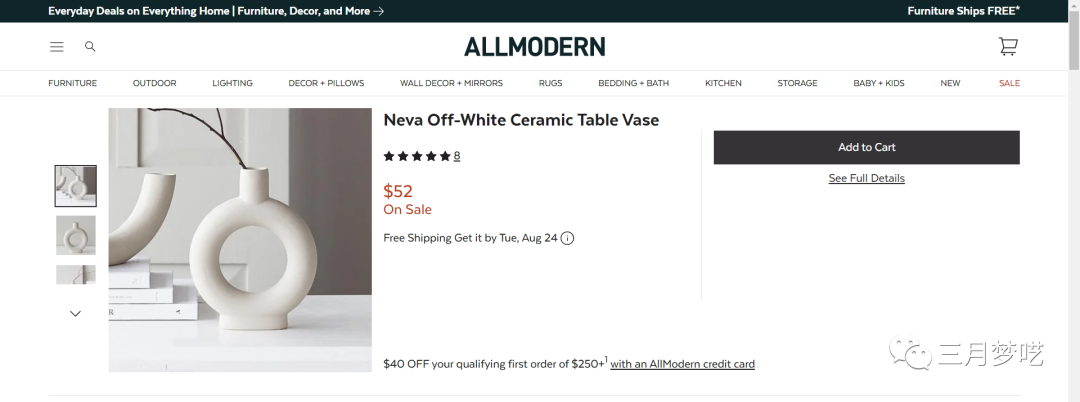Open the hamburger menu icon
Image resolution: width=1080 pixels, height=402 pixels.
coord(57,47)
